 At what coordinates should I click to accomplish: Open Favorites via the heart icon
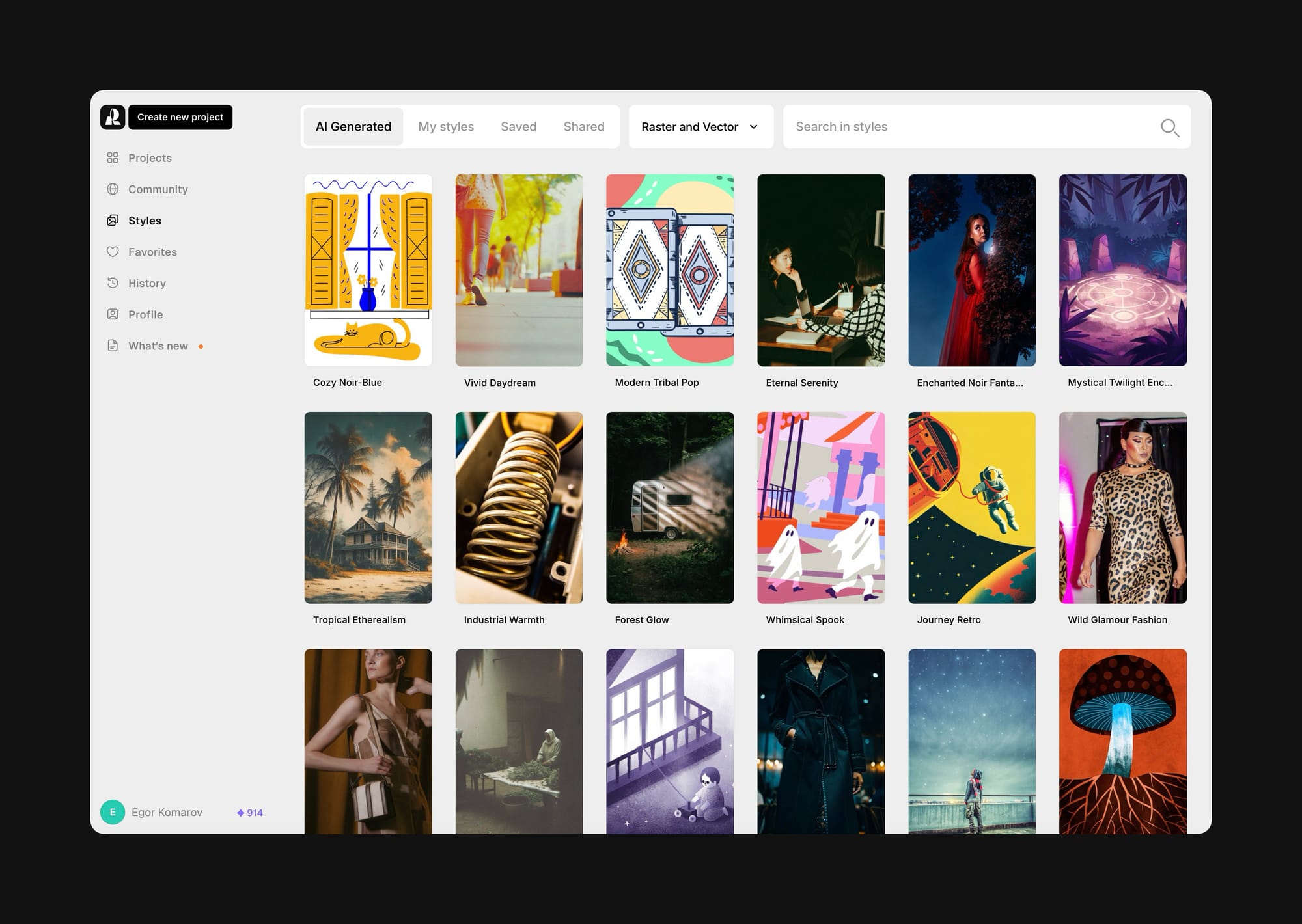(x=113, y=252)
